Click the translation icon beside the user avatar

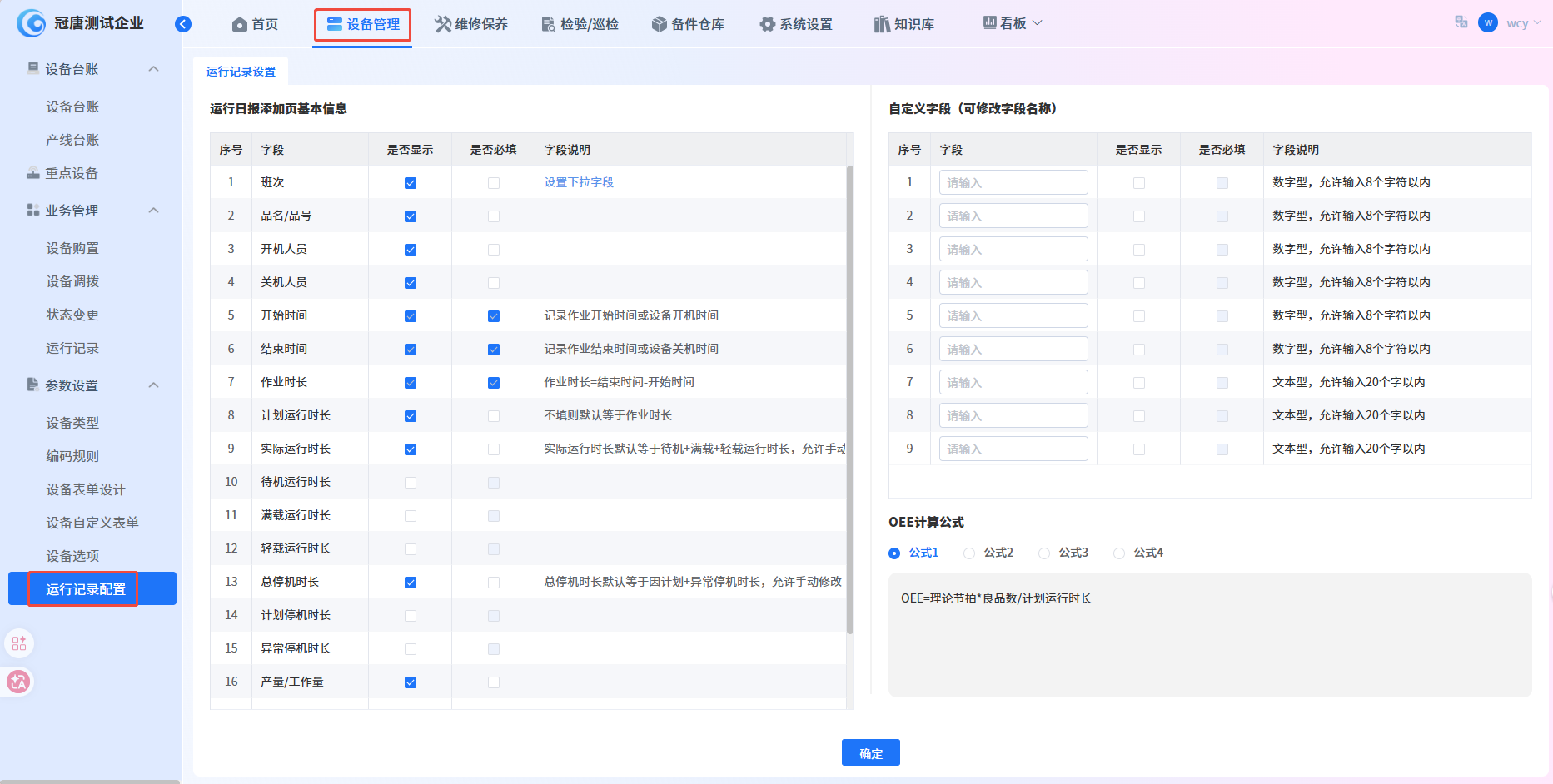pyautogui.click(x=1461, y=22)
